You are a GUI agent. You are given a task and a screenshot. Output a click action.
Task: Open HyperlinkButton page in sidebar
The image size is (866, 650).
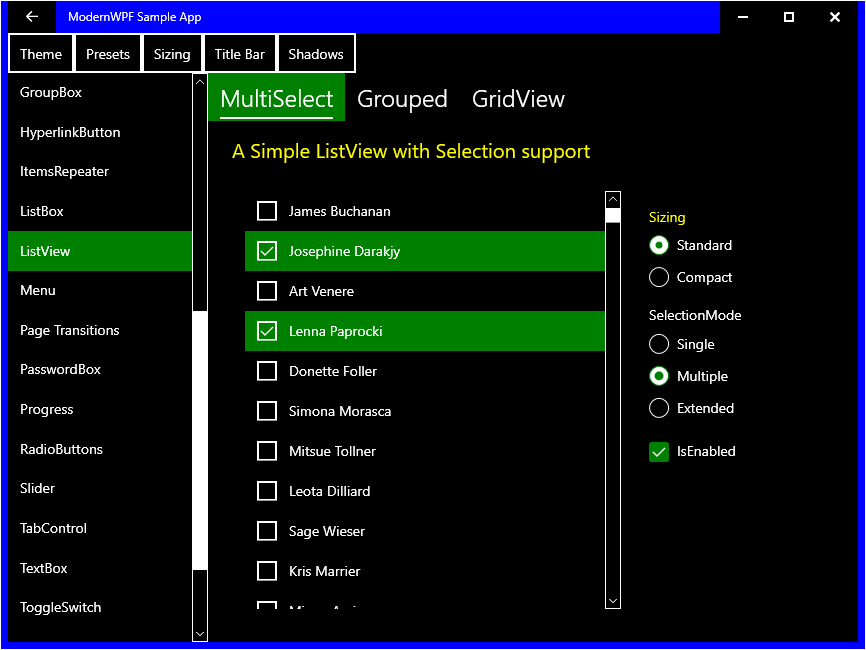100,132
